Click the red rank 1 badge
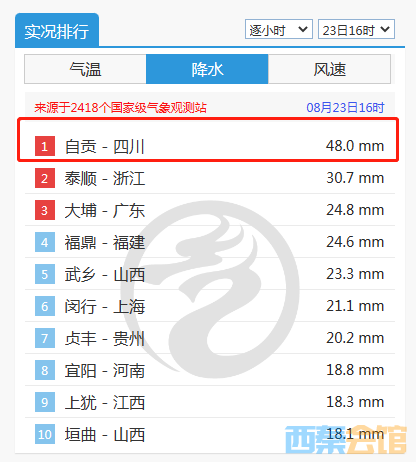 (x=45, y=146)
